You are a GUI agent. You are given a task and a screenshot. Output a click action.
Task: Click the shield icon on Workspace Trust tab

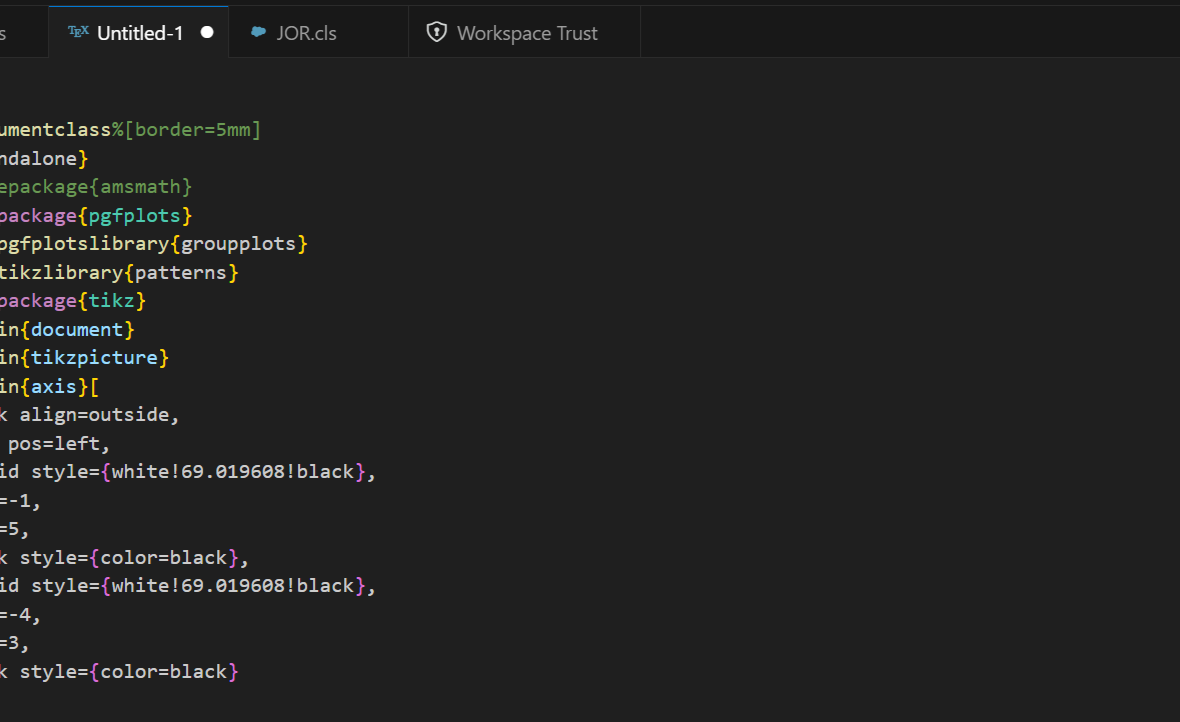437,32
